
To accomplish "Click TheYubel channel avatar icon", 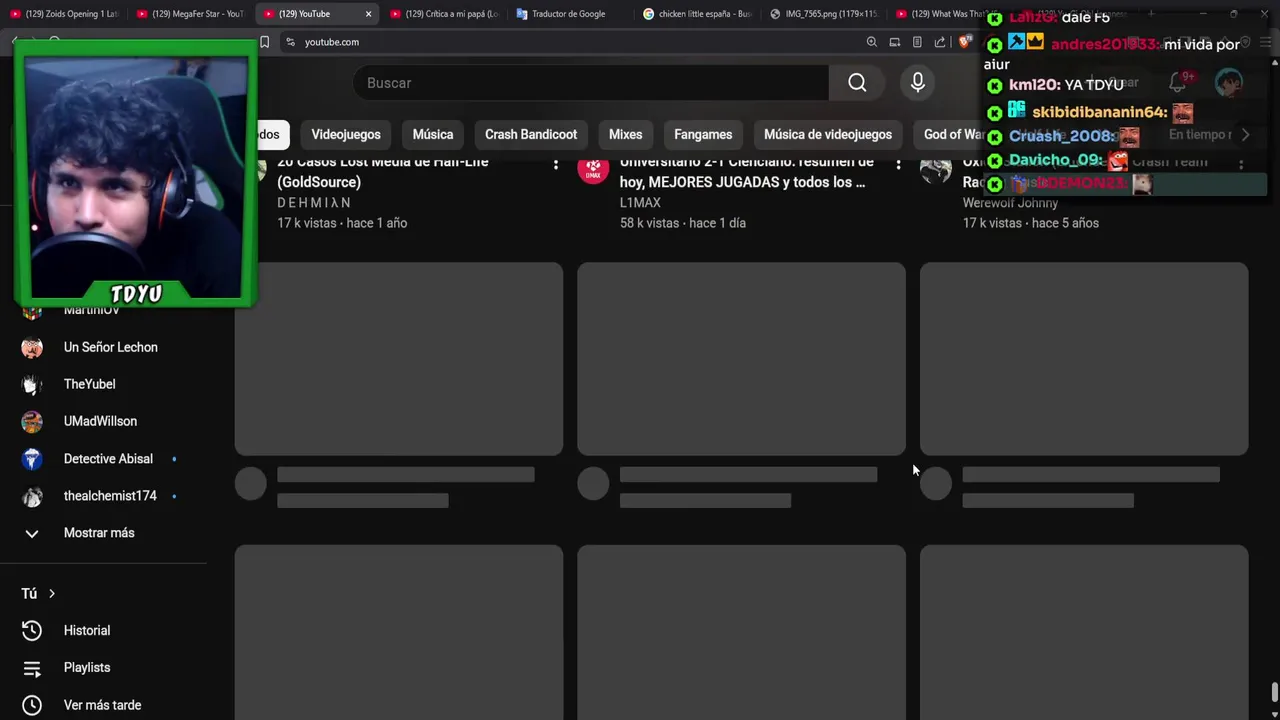I will [x=32, y=384].
